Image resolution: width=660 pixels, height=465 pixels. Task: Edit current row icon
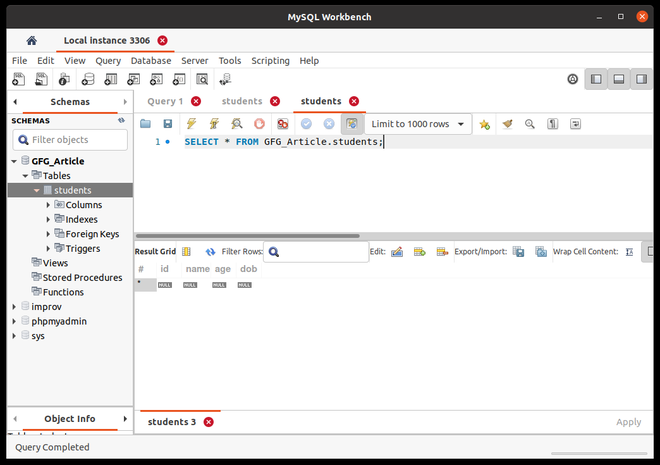[397, 252]
